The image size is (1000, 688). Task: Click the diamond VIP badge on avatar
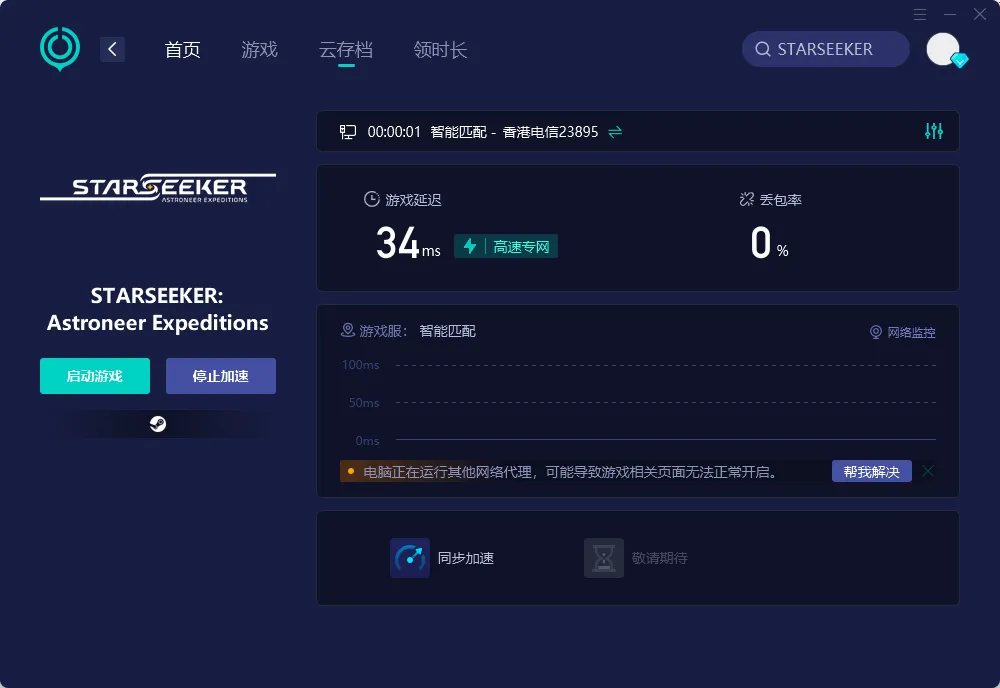[959, 61]
